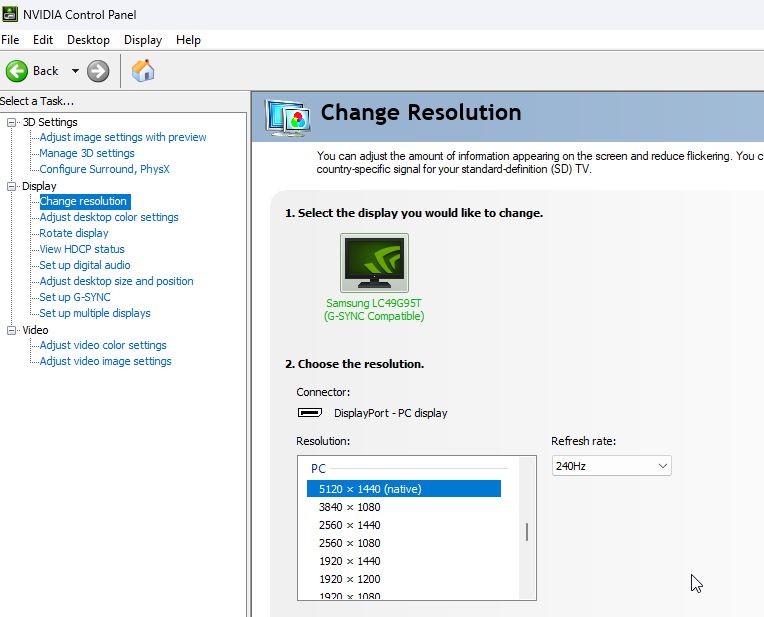The image size is (764, 617).
Task: Go to the Home page icon
Action: pyautogui.click(x=143, y=71)
